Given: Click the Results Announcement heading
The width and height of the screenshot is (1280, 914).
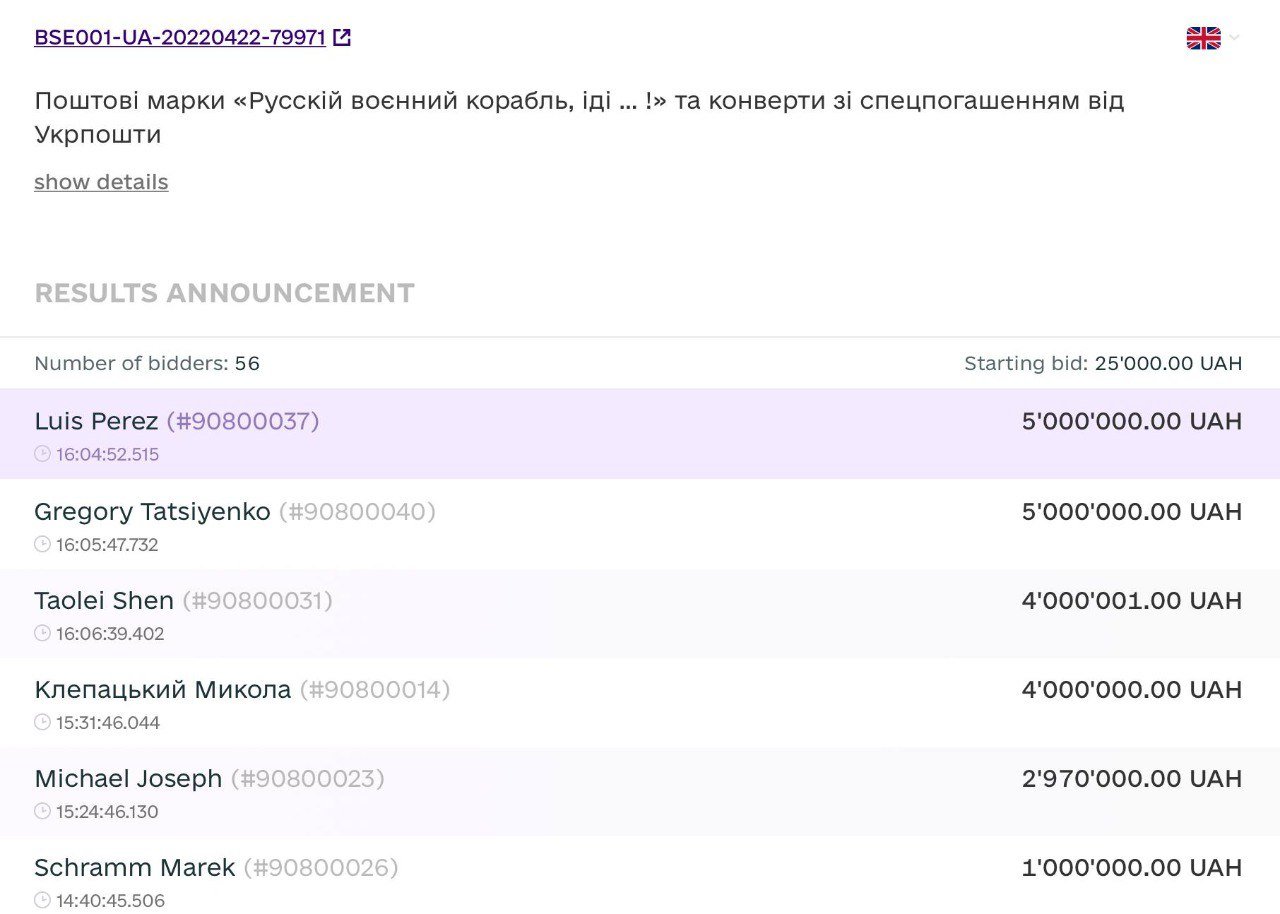Looking at the screenshot, I should (x=224, y=293).
